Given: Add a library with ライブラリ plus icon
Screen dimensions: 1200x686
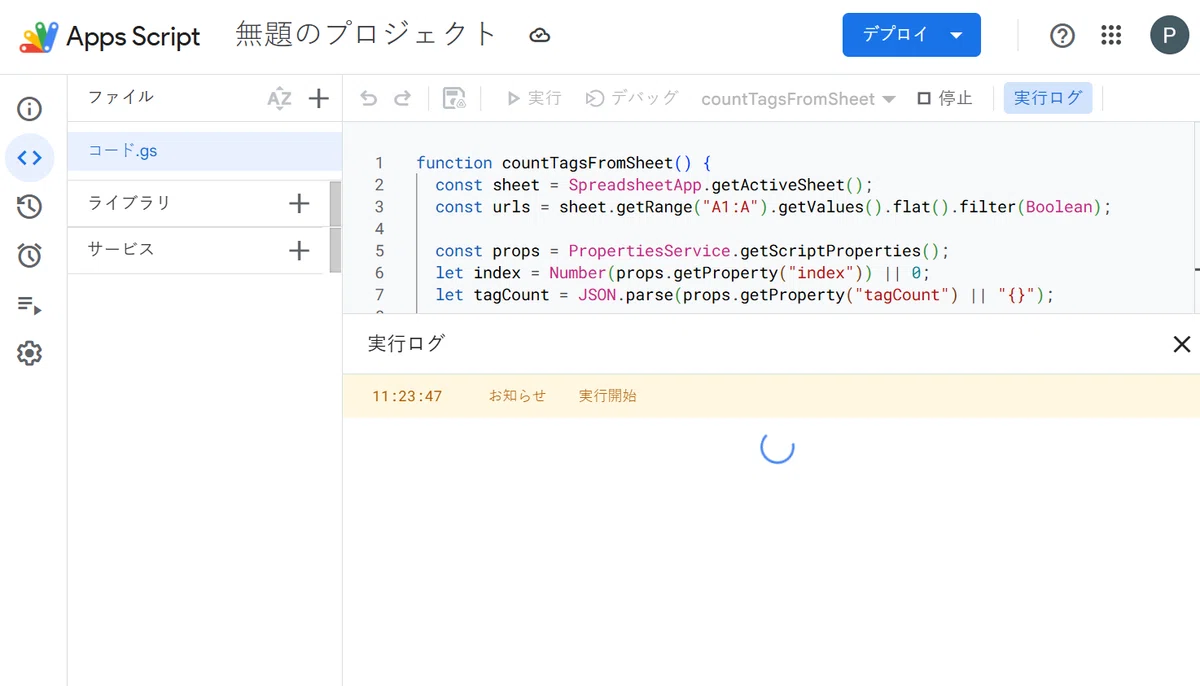Looking at the screenshot, I should (299, 204).
